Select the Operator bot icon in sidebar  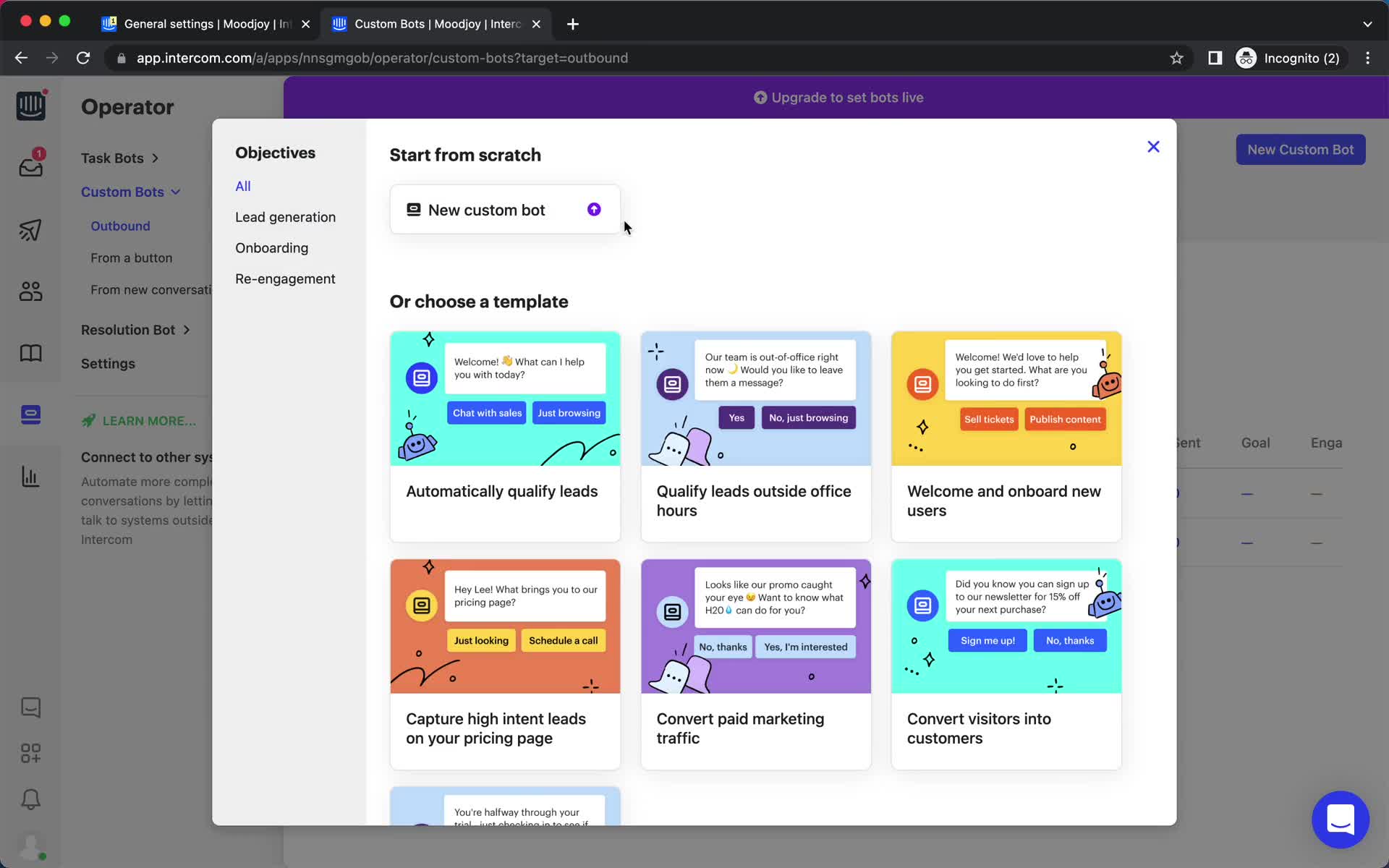point(30,414)
